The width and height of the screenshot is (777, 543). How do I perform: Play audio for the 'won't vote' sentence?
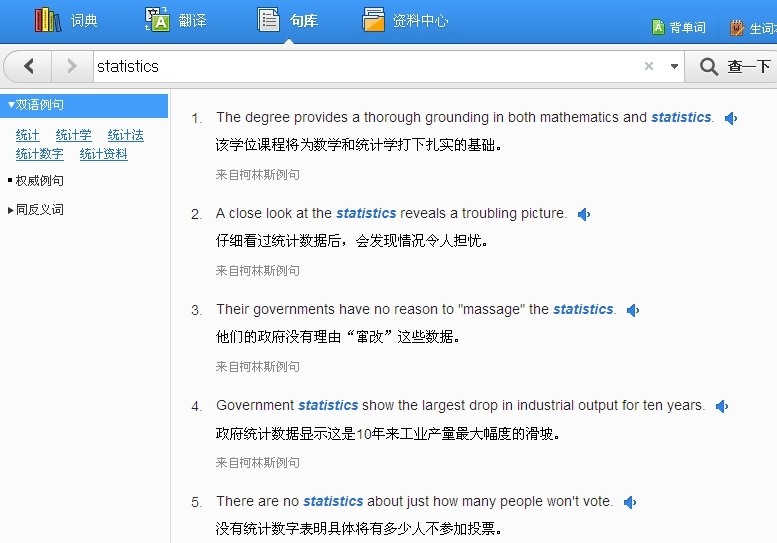[x=630, y=502]
